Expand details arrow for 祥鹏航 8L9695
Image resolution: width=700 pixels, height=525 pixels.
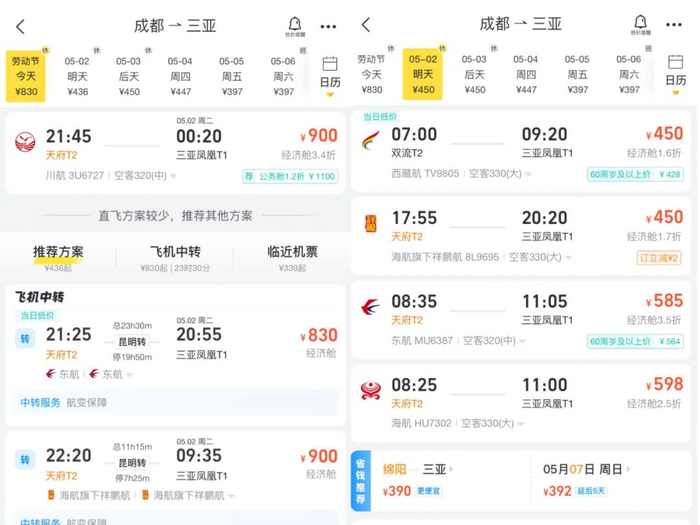point(568,258)
